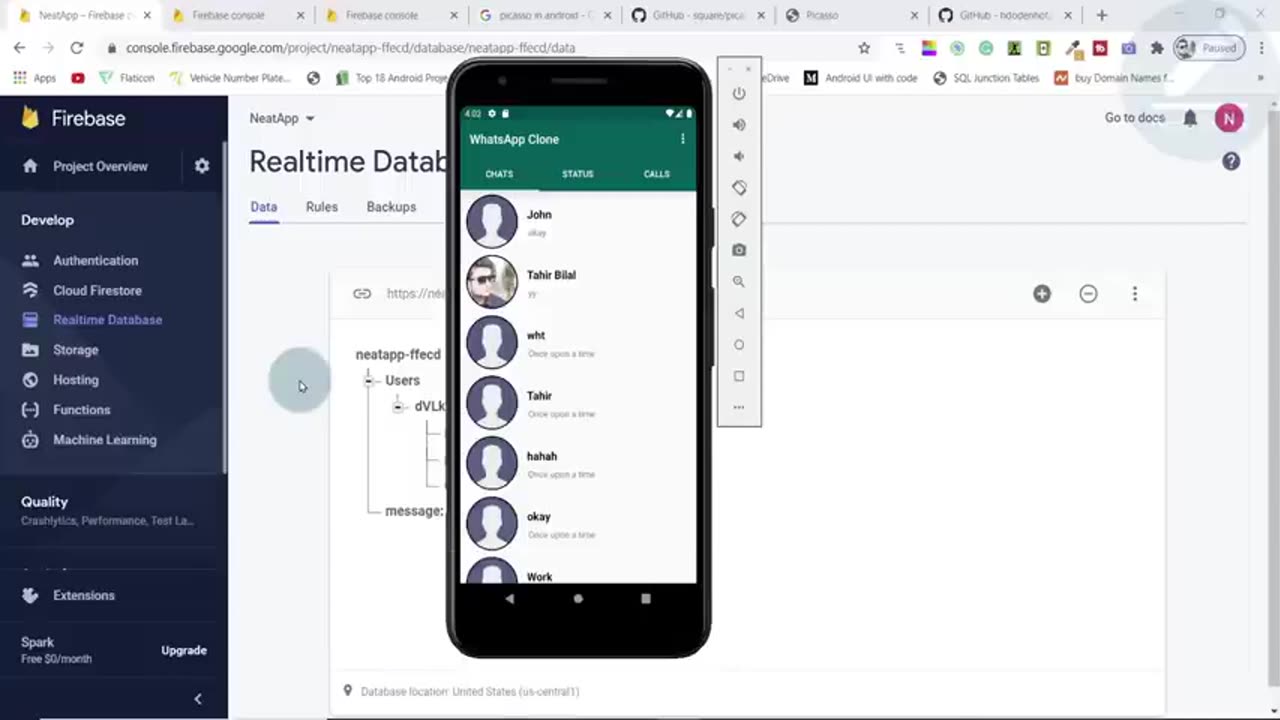Open the NeatApp project dropdown
This screenshot has height=720, width=1280.
coord(282,118)
